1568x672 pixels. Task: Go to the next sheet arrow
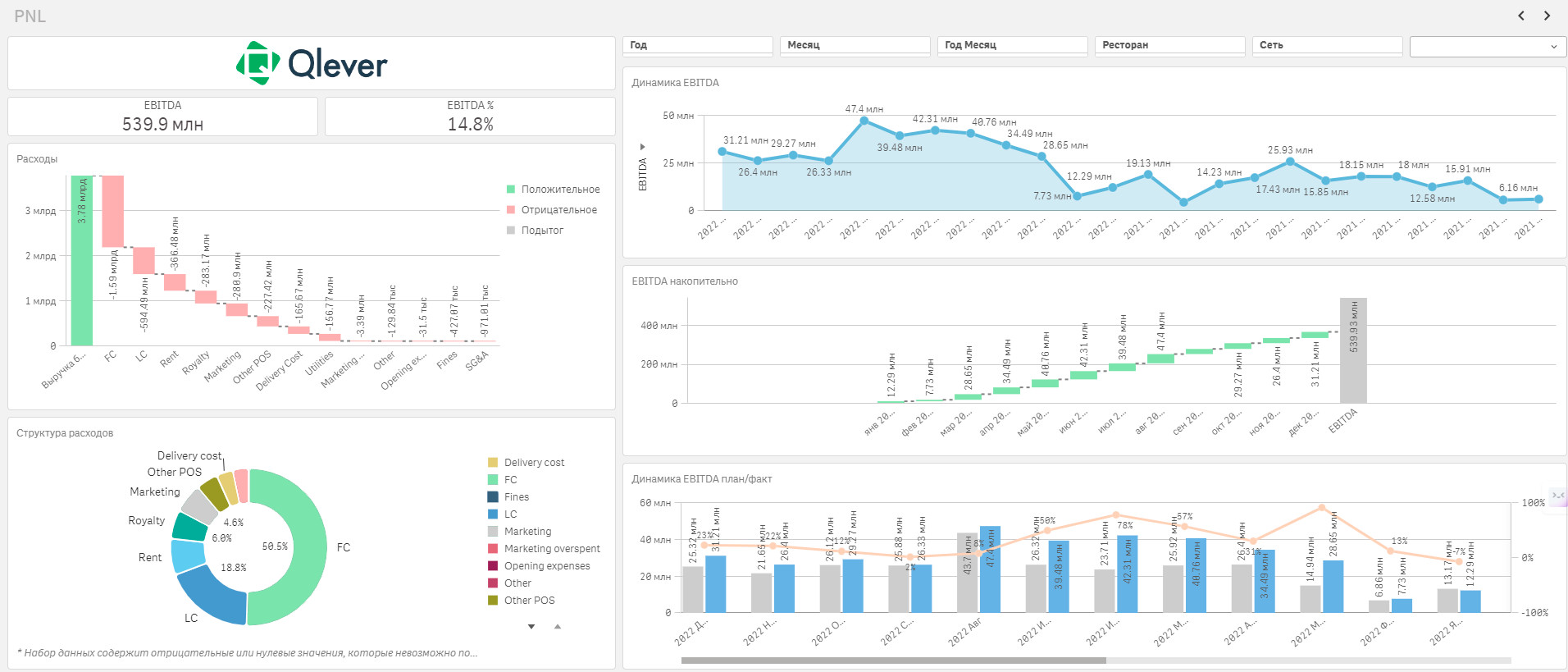[x=1547, y=16]
